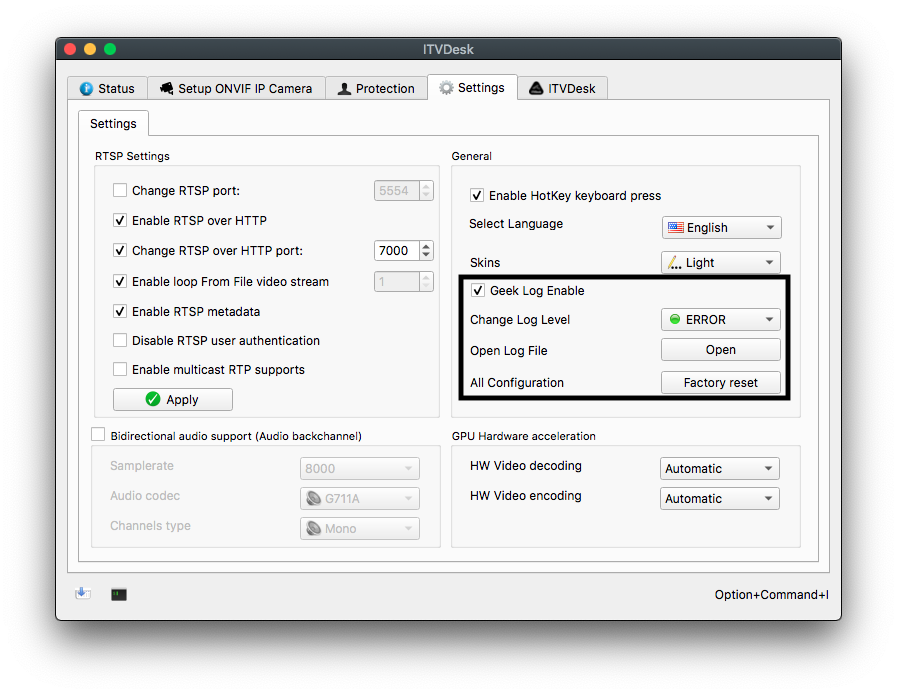Enable Bidirectional audio support checkbox
Screen dimensions: 897x694
[x=97, y=434]
